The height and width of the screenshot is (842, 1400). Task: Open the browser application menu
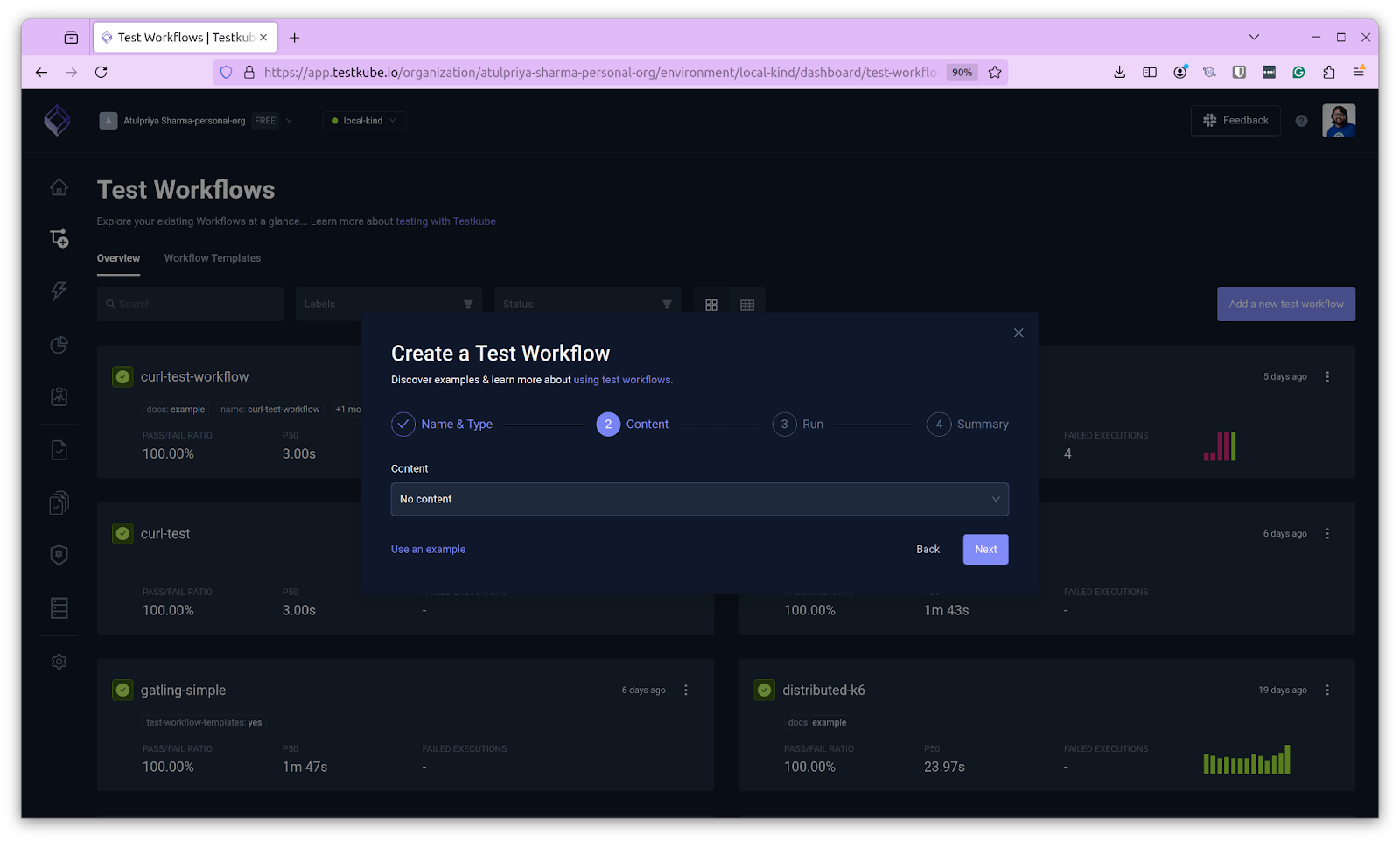(1359, 72)
